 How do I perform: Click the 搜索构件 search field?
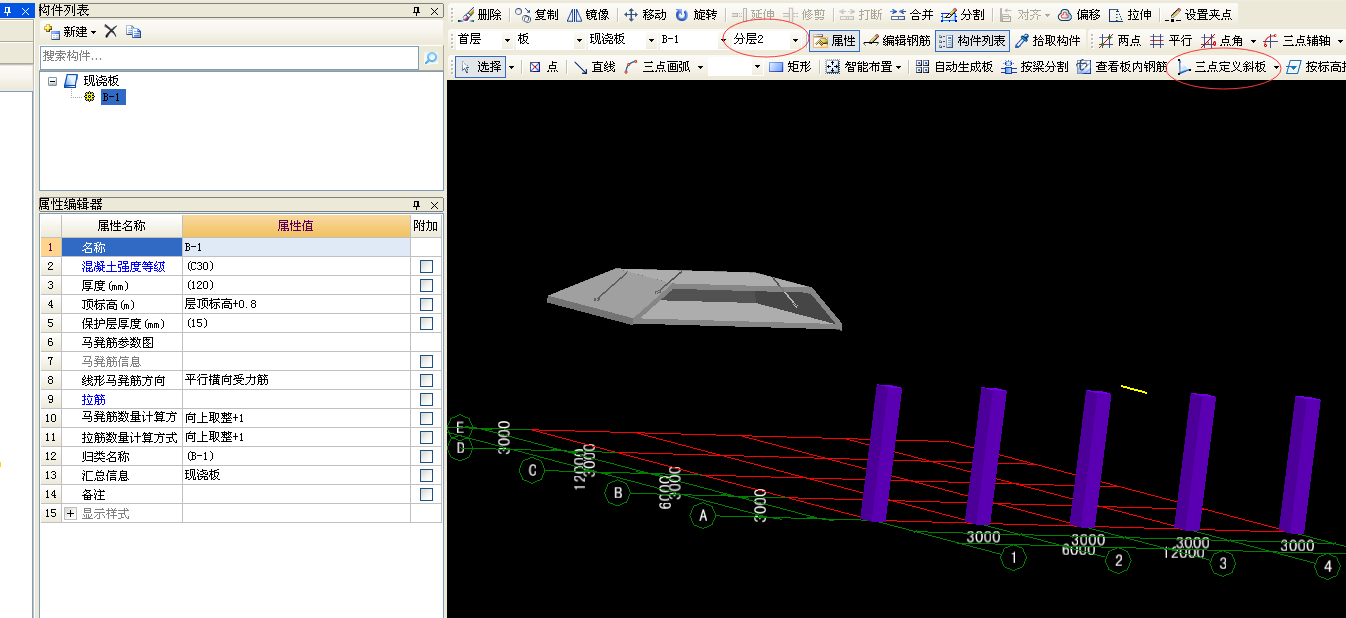coord(229,58)
